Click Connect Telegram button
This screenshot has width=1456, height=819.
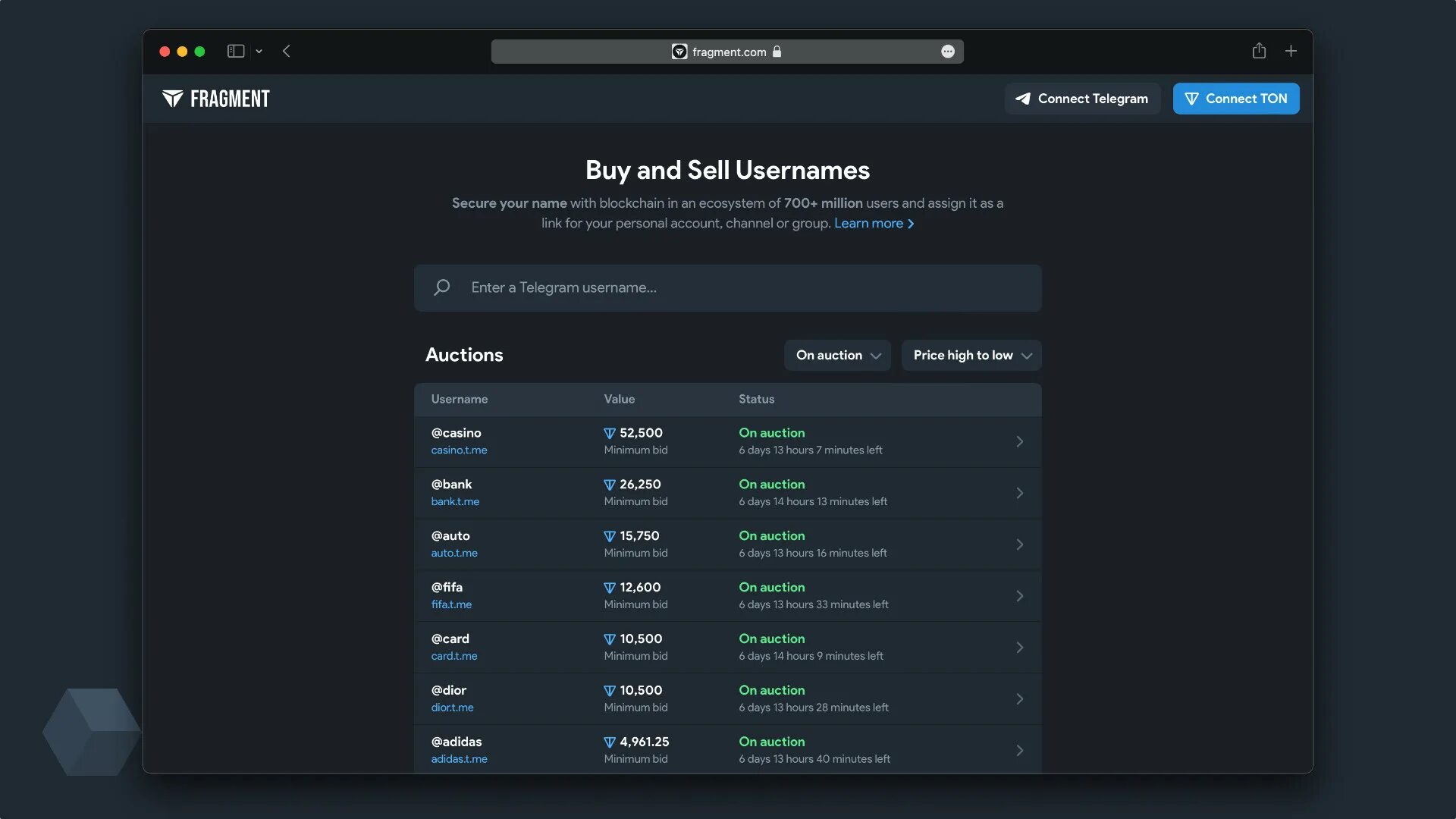1083,98
